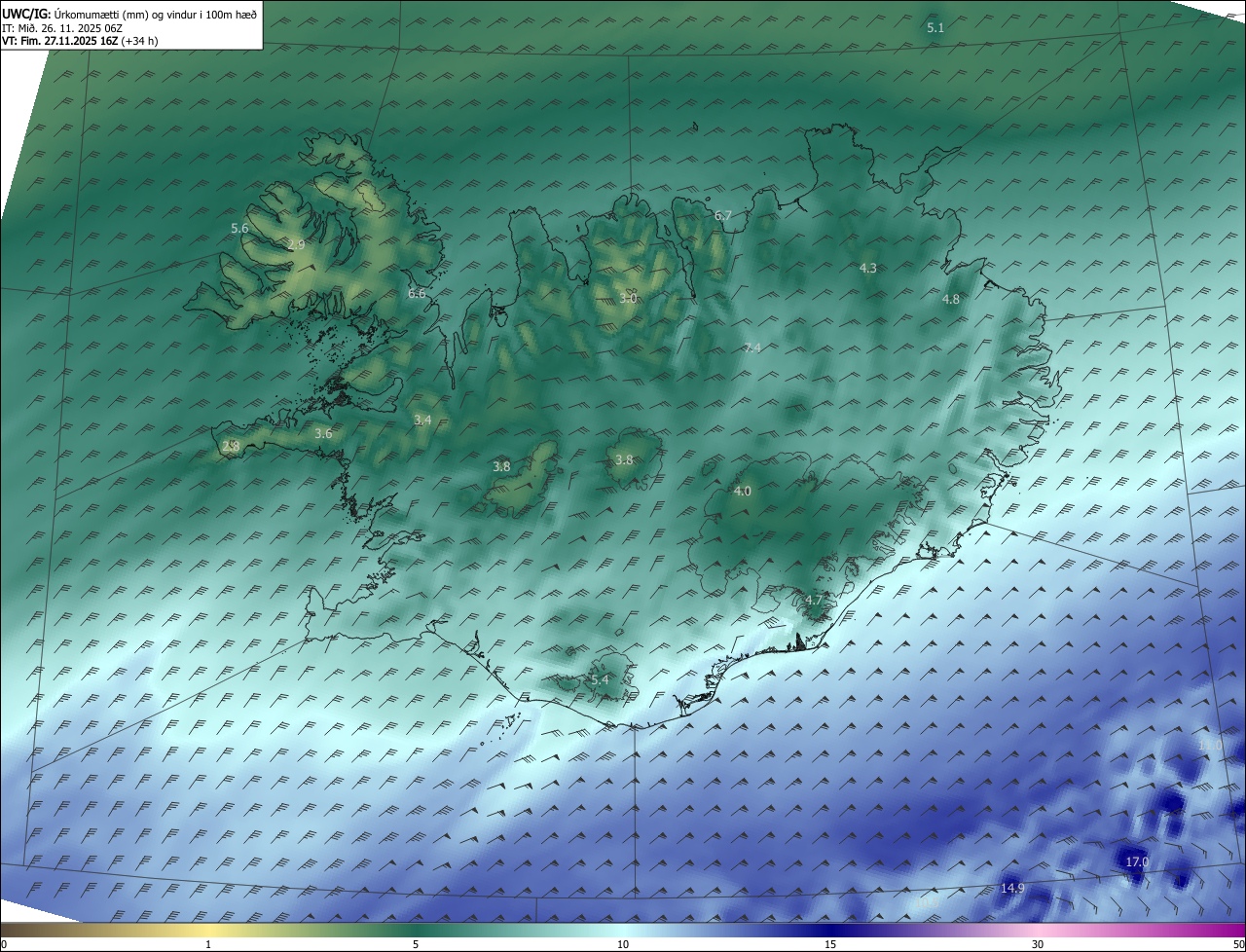Click the 5.4 value label
1246x952 pixels.
click(600, 679)
